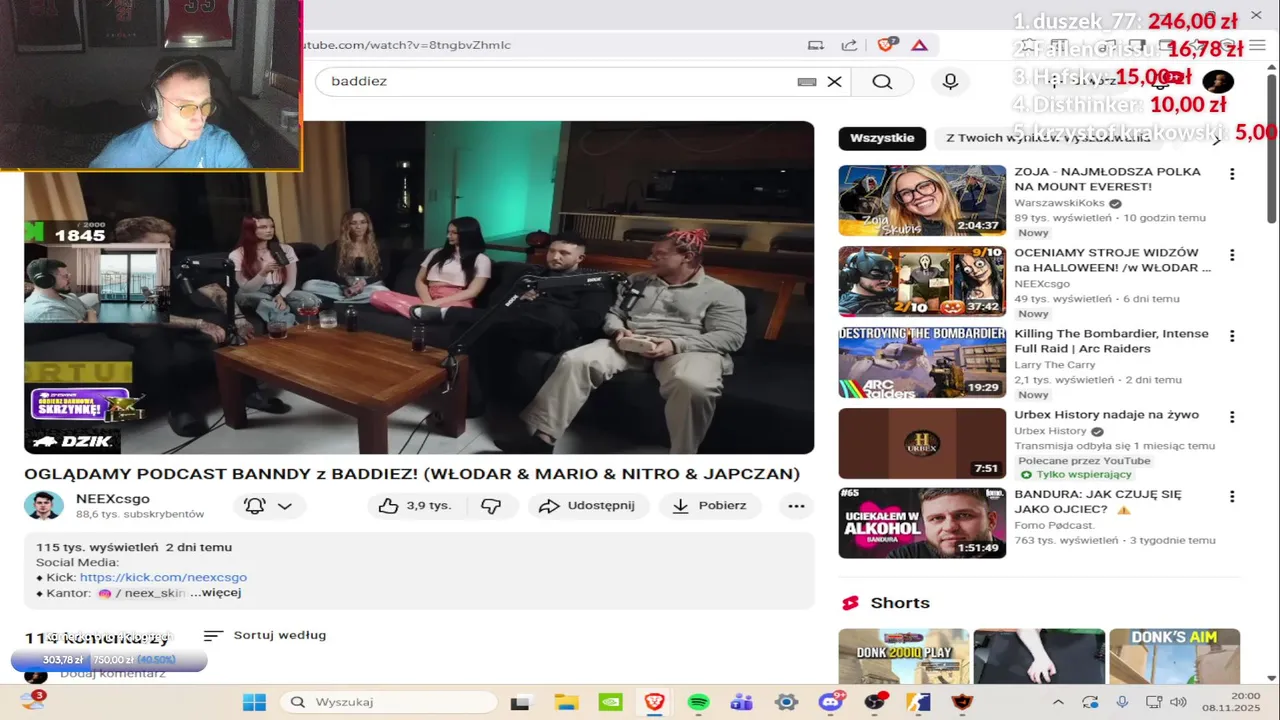This screenshot has width=1280, height=720.
Task: Open the Urbex History nadaje na żywo thumbnail
Action: pos(922,443)
